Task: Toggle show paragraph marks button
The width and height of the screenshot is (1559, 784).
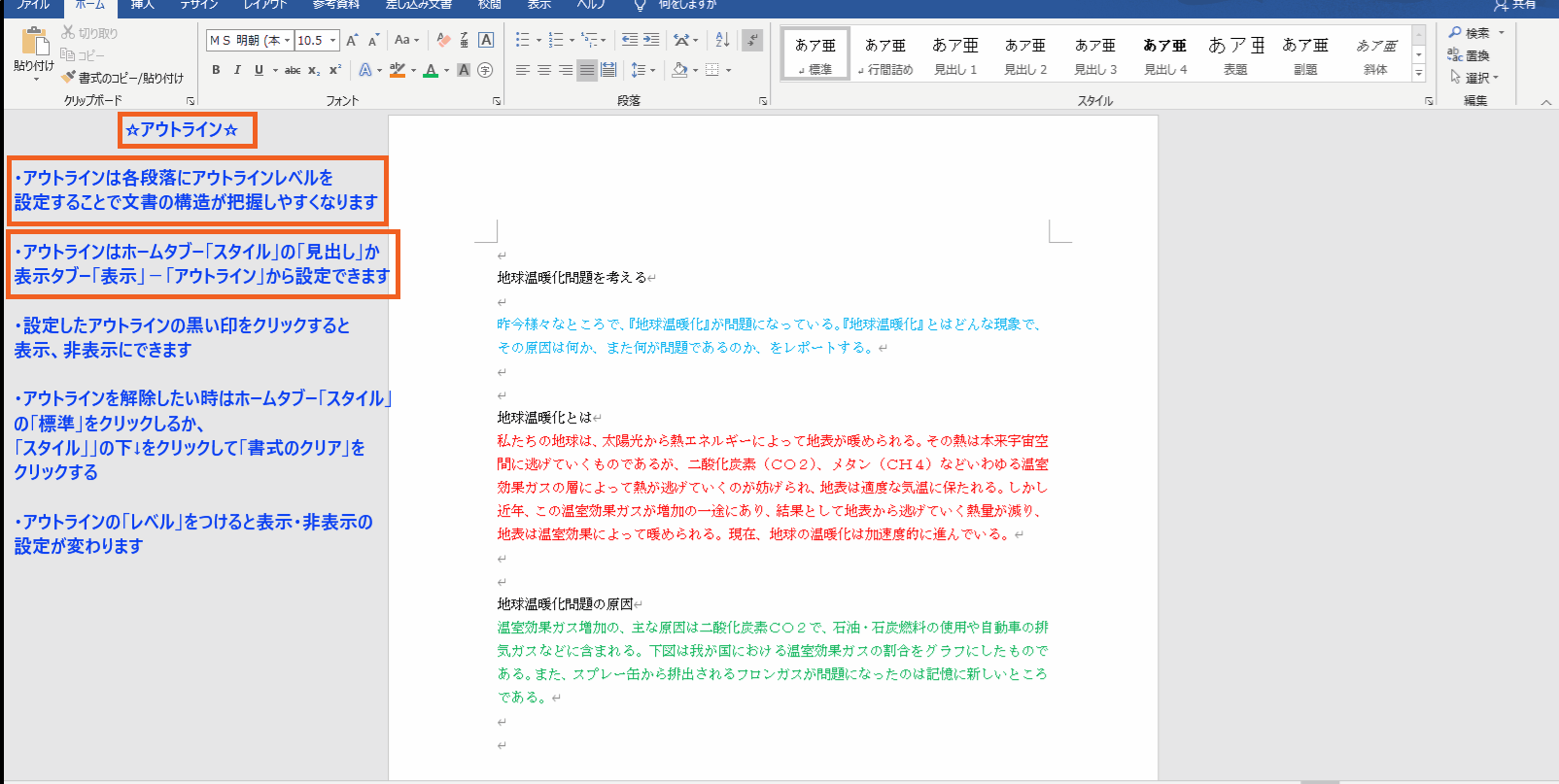Action: point(751,40)
